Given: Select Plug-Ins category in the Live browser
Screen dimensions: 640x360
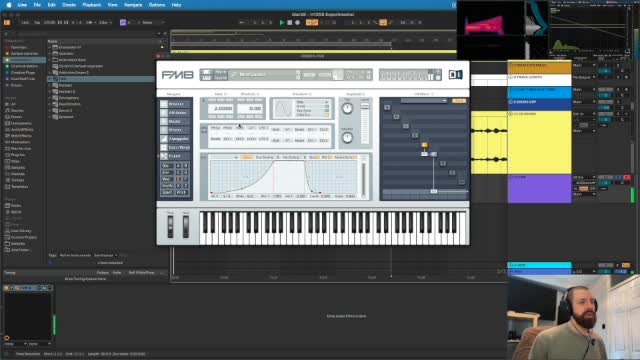Looking at the screenshot, I should [x=18, y=155].
